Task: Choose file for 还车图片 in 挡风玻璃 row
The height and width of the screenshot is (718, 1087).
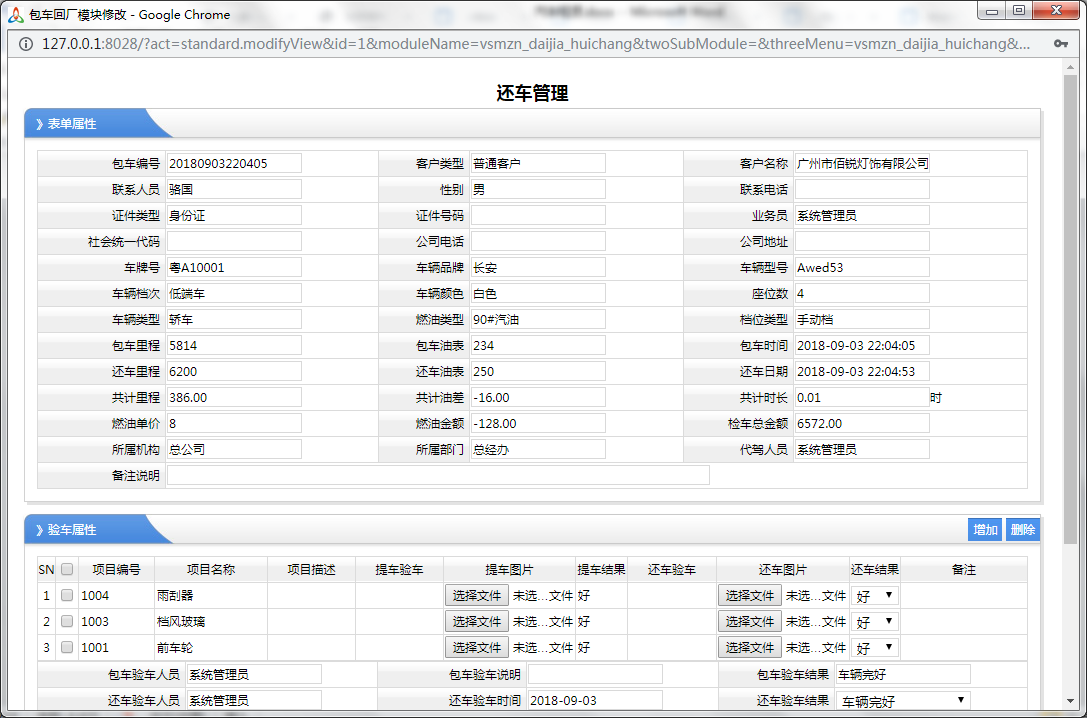Action: (x=749, y=621)
